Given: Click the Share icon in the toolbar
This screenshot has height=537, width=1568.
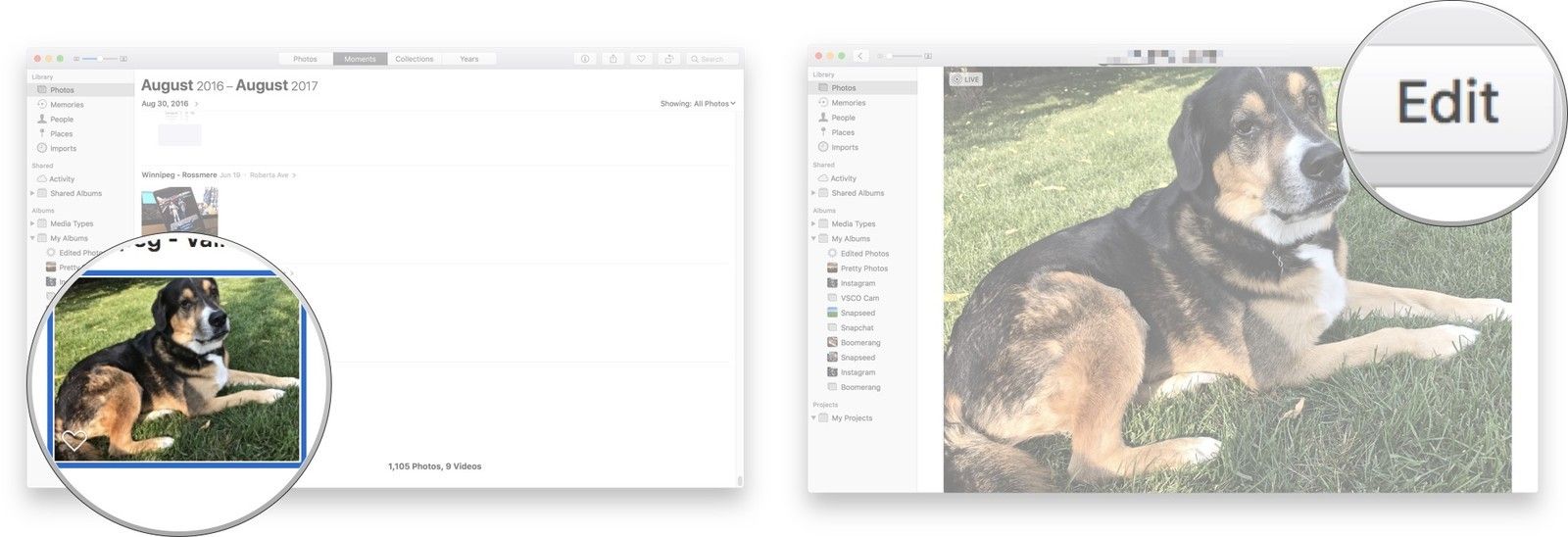Looking at the screenshot, I should pyautogui.click(x=613, y=59).
